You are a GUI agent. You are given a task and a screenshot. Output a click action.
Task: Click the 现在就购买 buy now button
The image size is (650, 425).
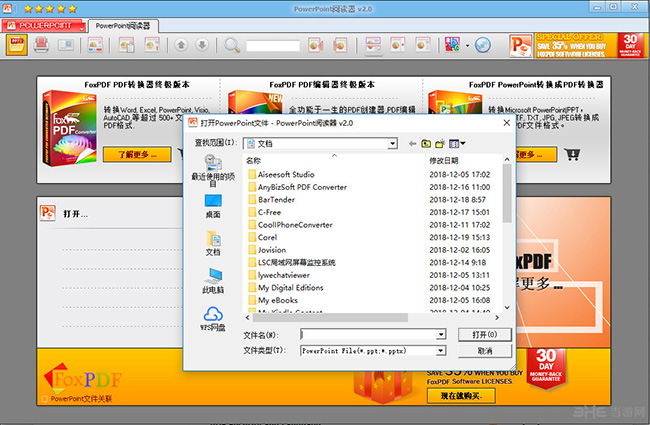point(461,396)
